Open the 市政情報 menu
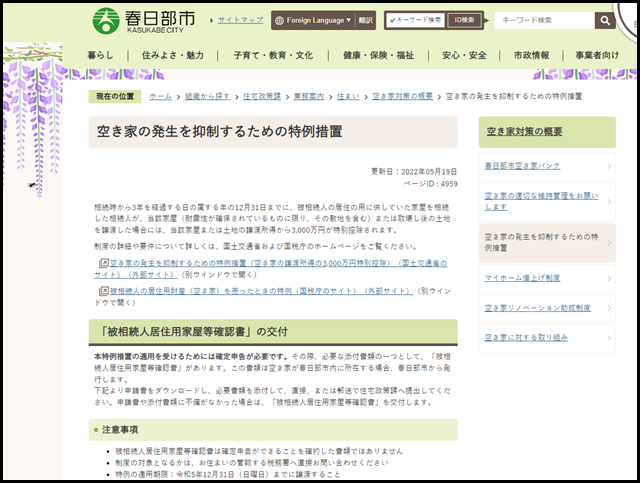This screenshot has width=640, height=483. coord(531,55)
